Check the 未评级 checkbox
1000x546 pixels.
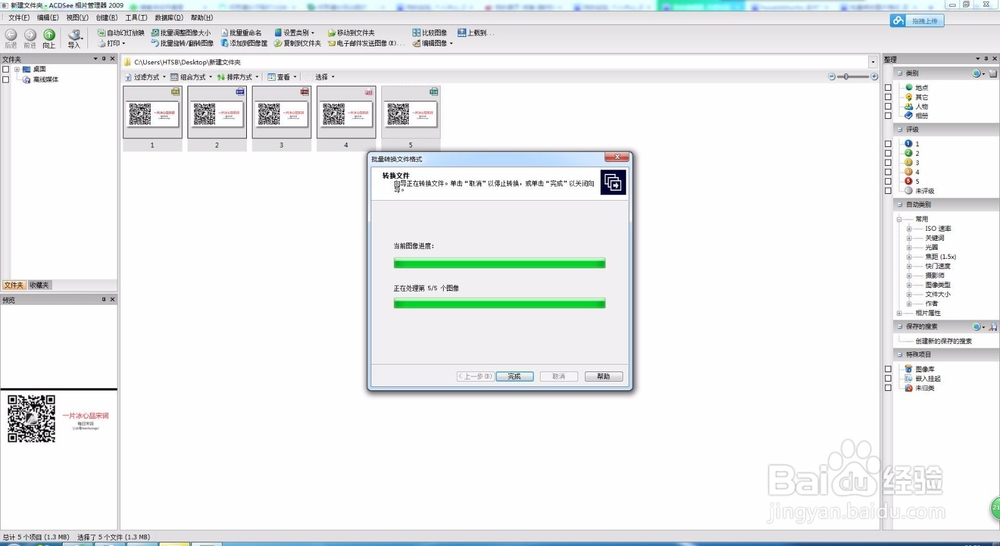[888, 191]
